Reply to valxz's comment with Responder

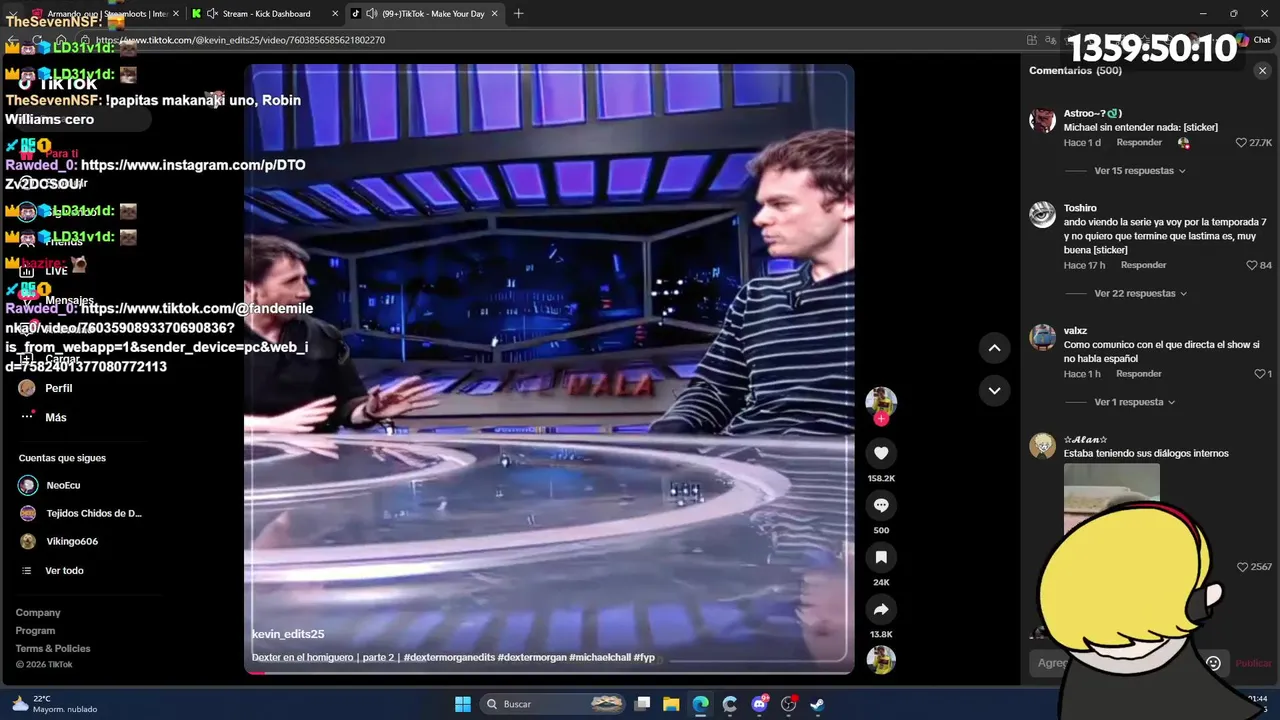pos(1139,374)
